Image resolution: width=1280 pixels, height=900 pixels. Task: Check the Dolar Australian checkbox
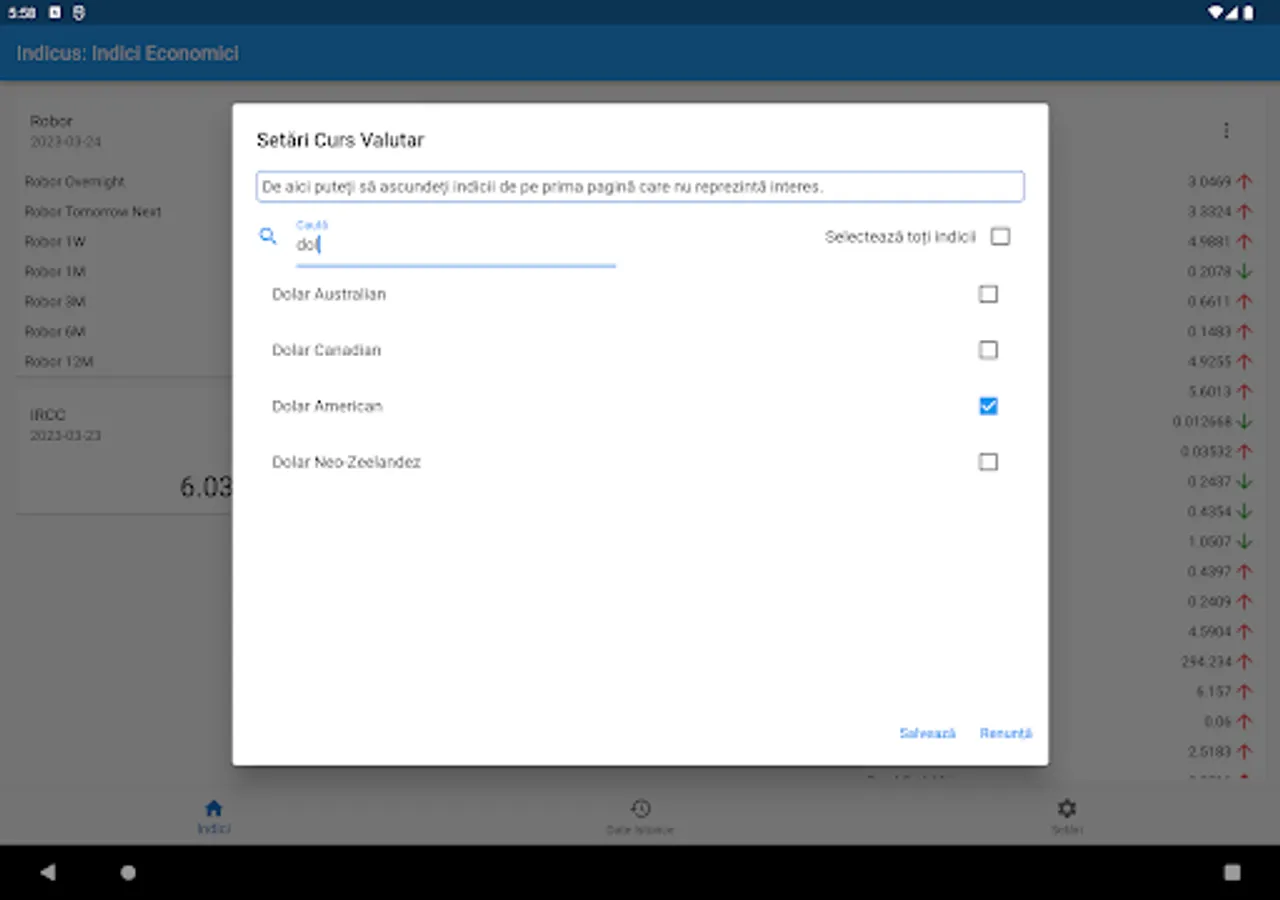click(988, 294)
